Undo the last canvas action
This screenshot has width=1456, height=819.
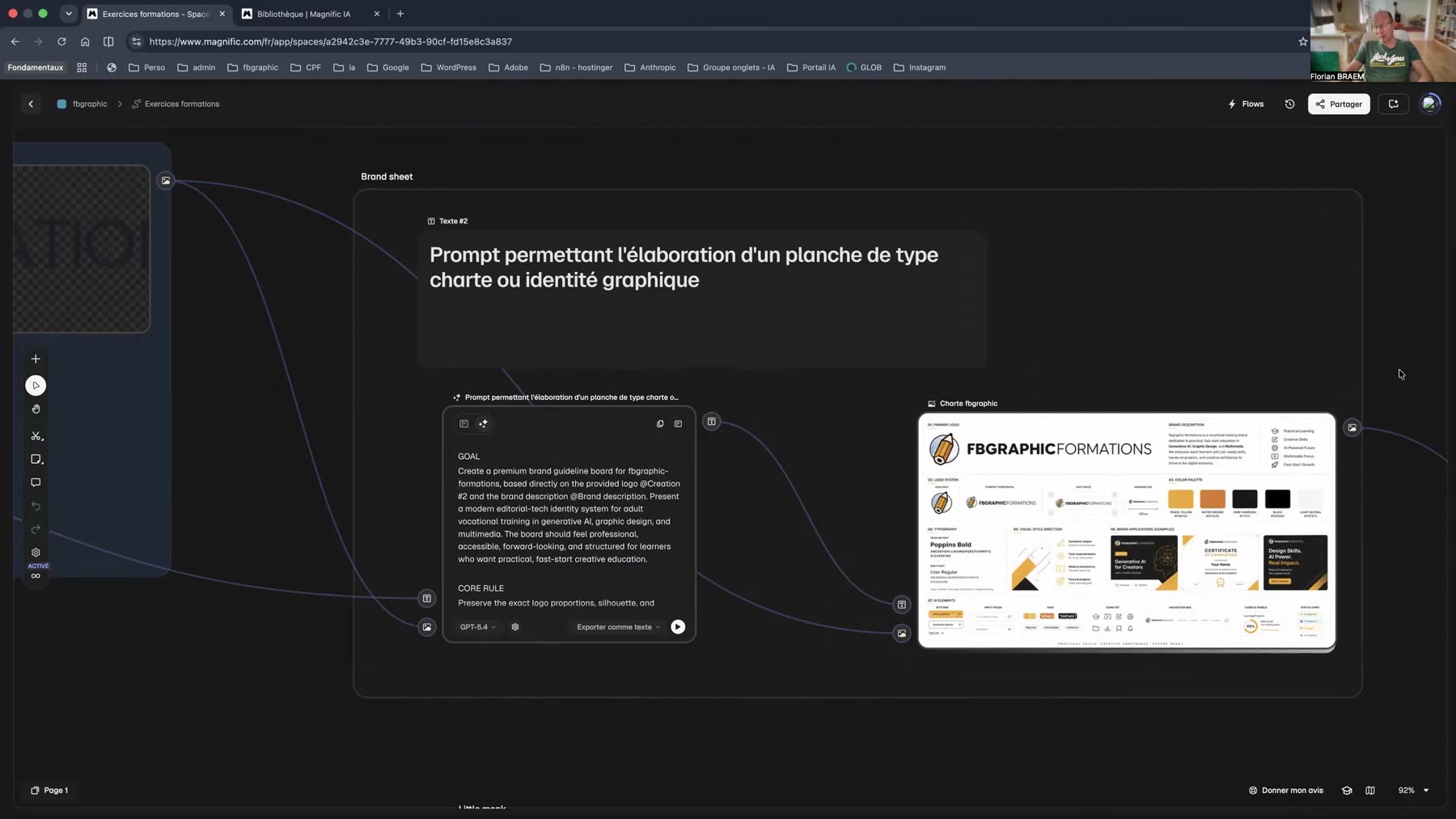(x=36, y=506)
